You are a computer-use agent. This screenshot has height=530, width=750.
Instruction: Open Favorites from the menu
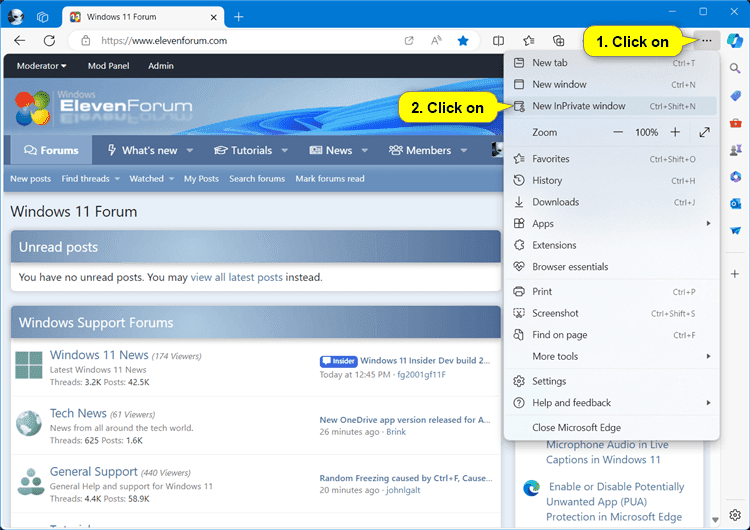(611, 159)
